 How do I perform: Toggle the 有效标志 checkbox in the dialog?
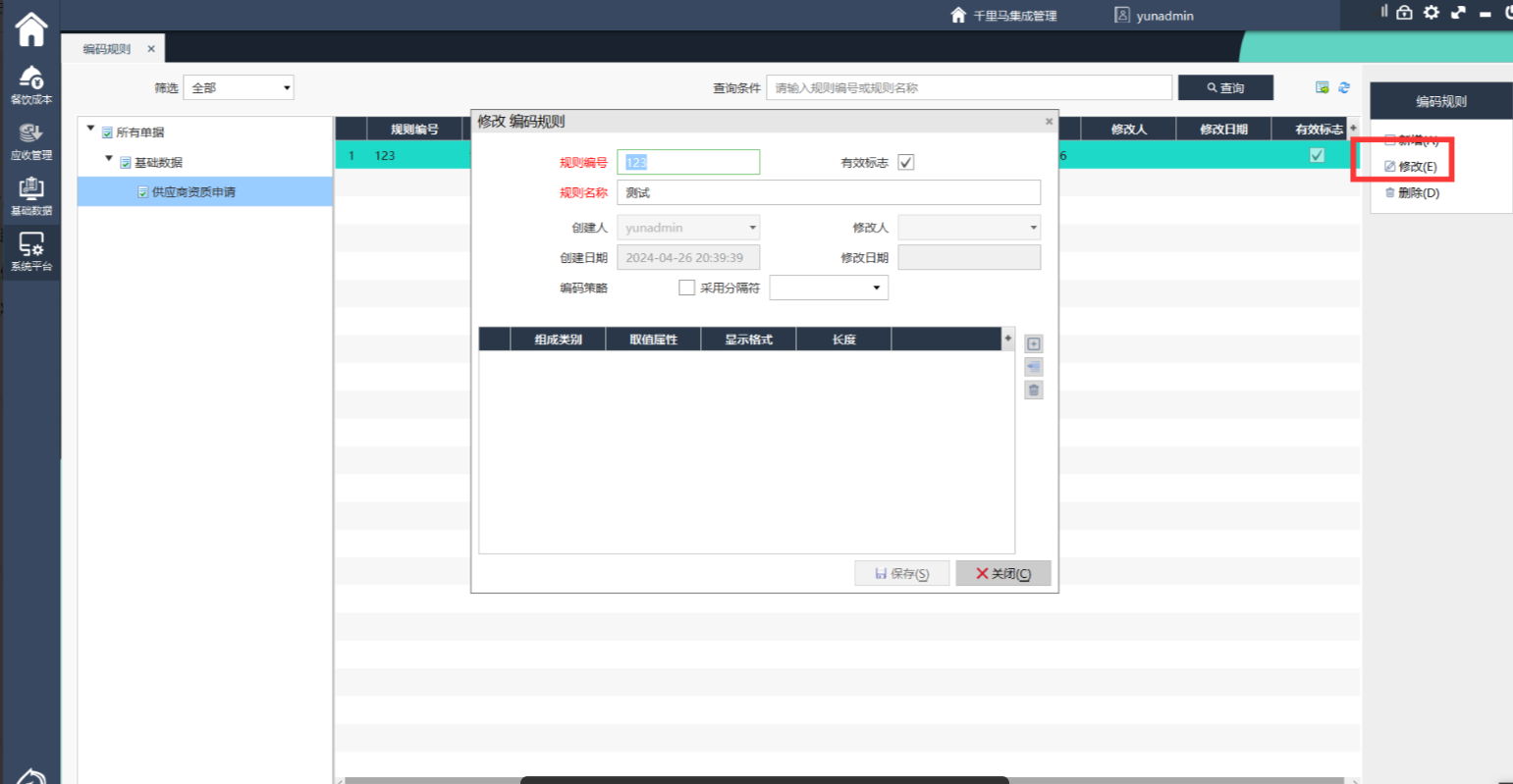coord(906,163)
